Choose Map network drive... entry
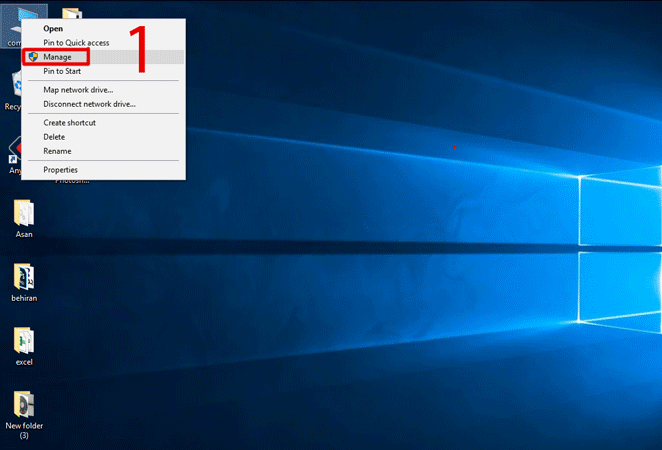This screenshot has width=662, height=450. click(x=78, y=90)
